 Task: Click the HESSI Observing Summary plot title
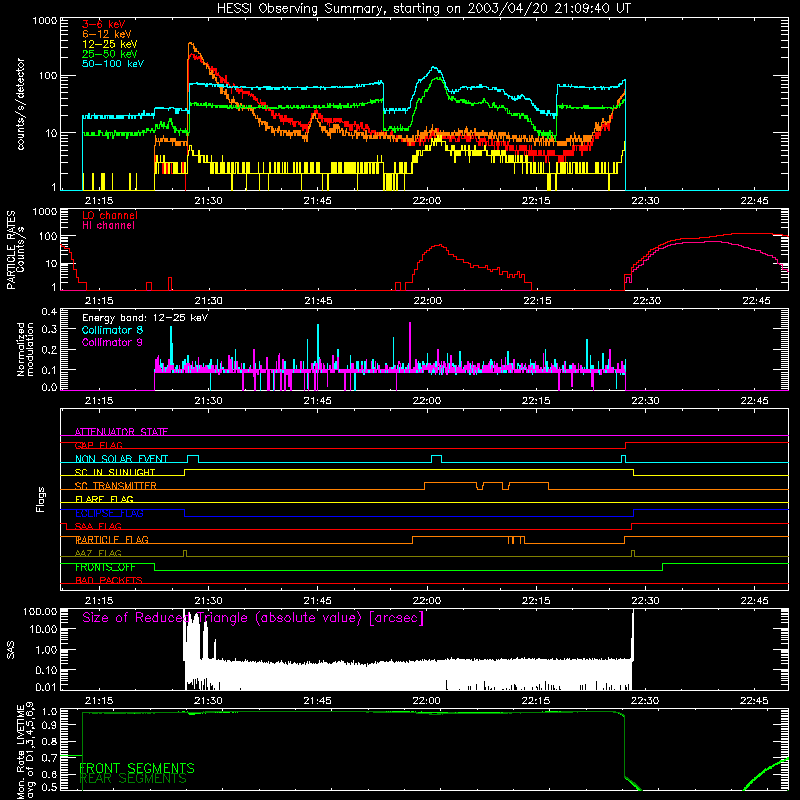click(423, 9)
